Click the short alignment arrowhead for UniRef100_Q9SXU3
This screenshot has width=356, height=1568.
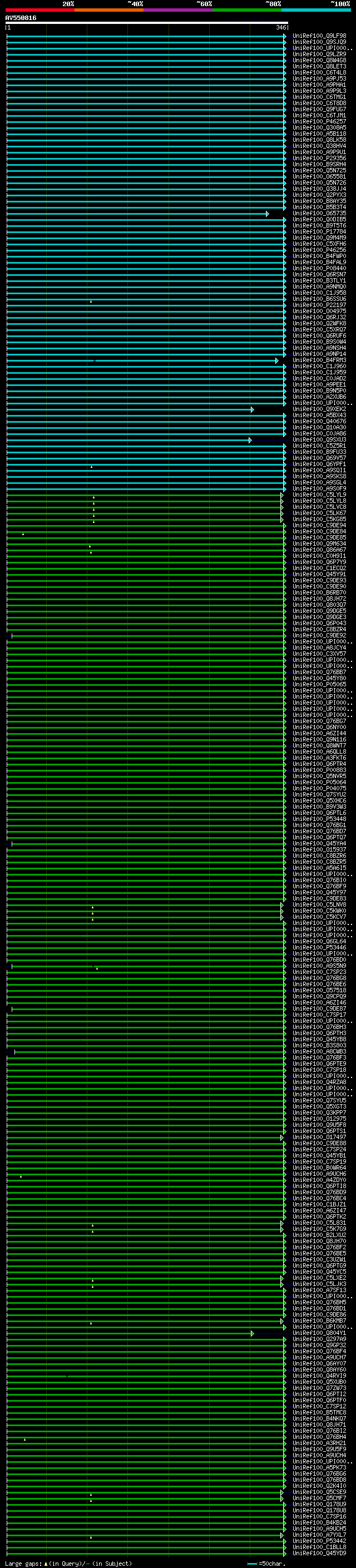tap(250, 440)
